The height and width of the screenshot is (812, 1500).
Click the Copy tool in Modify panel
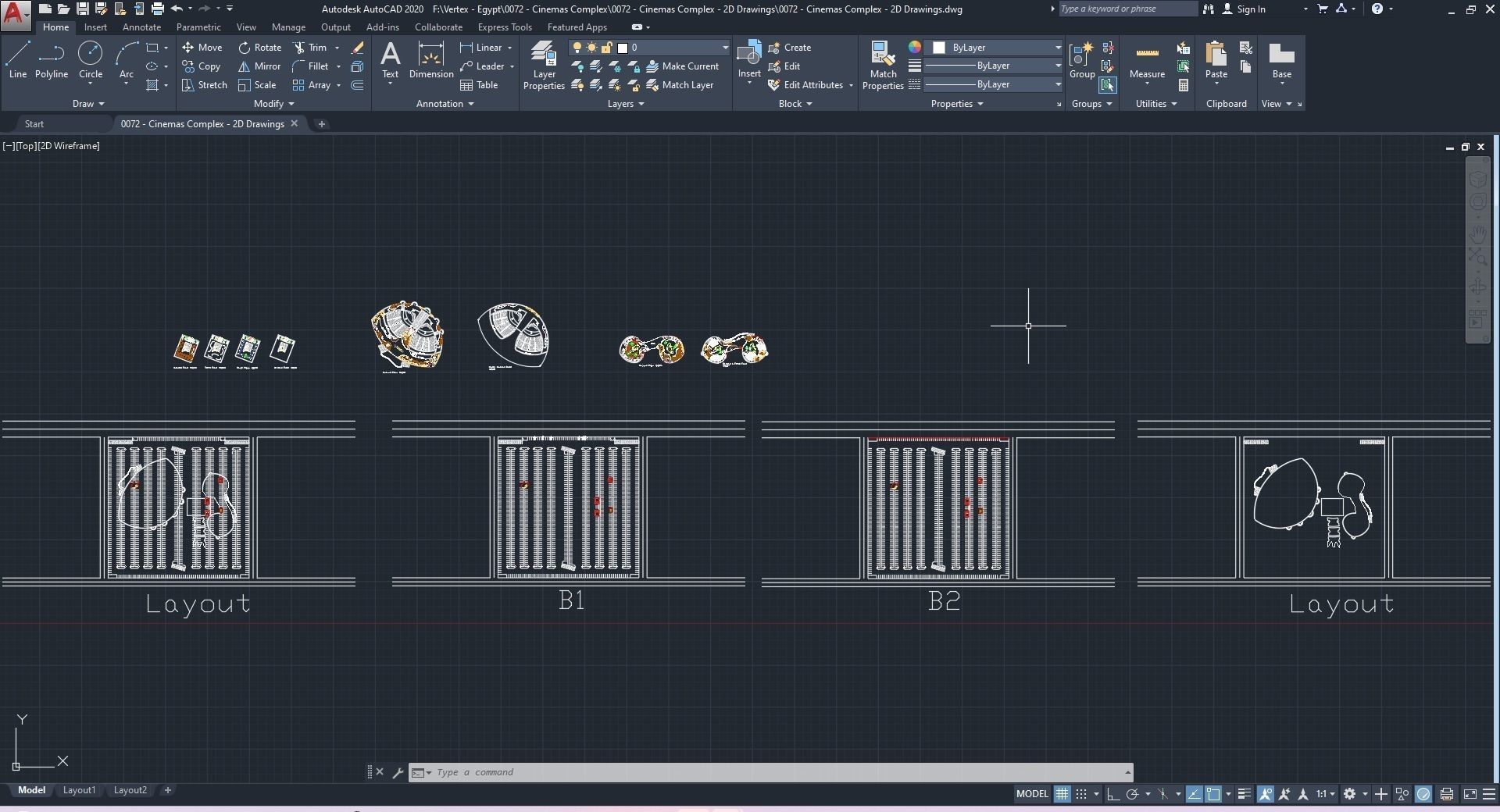[202, 66]
